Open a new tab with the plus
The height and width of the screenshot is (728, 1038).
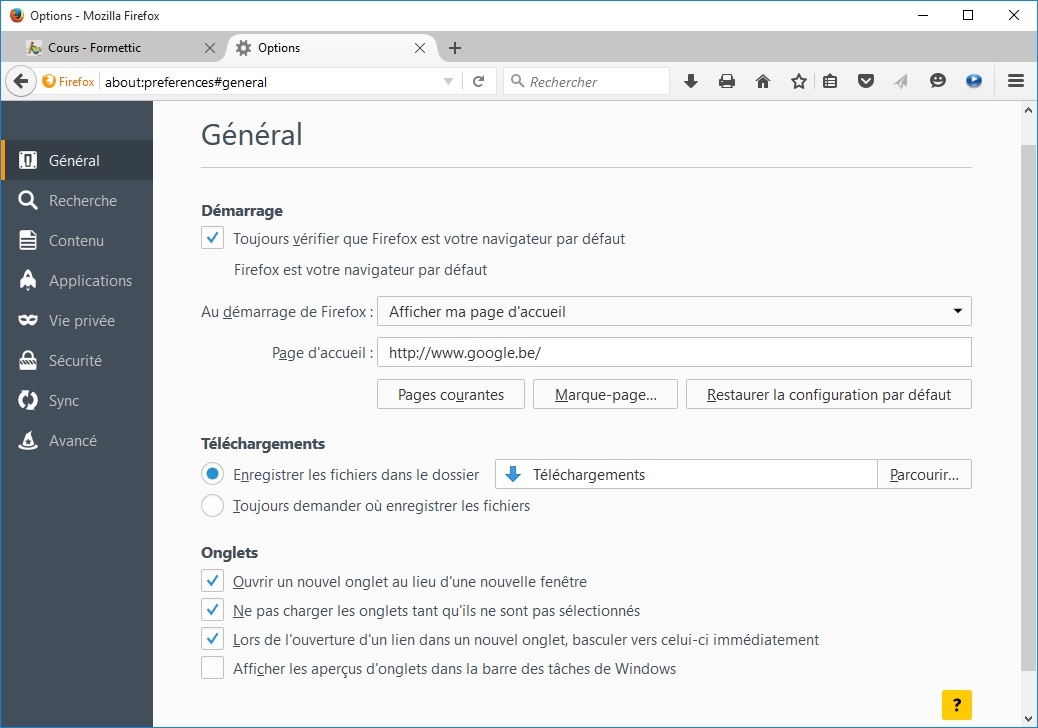coord(455,48)
